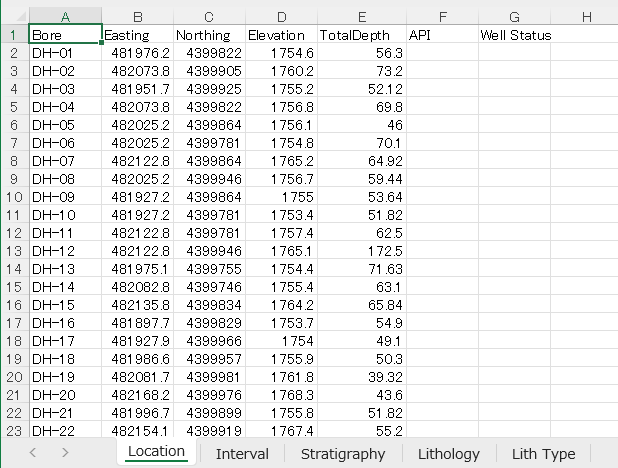
Task: Select column A header
Action: (x=65, y=17)
